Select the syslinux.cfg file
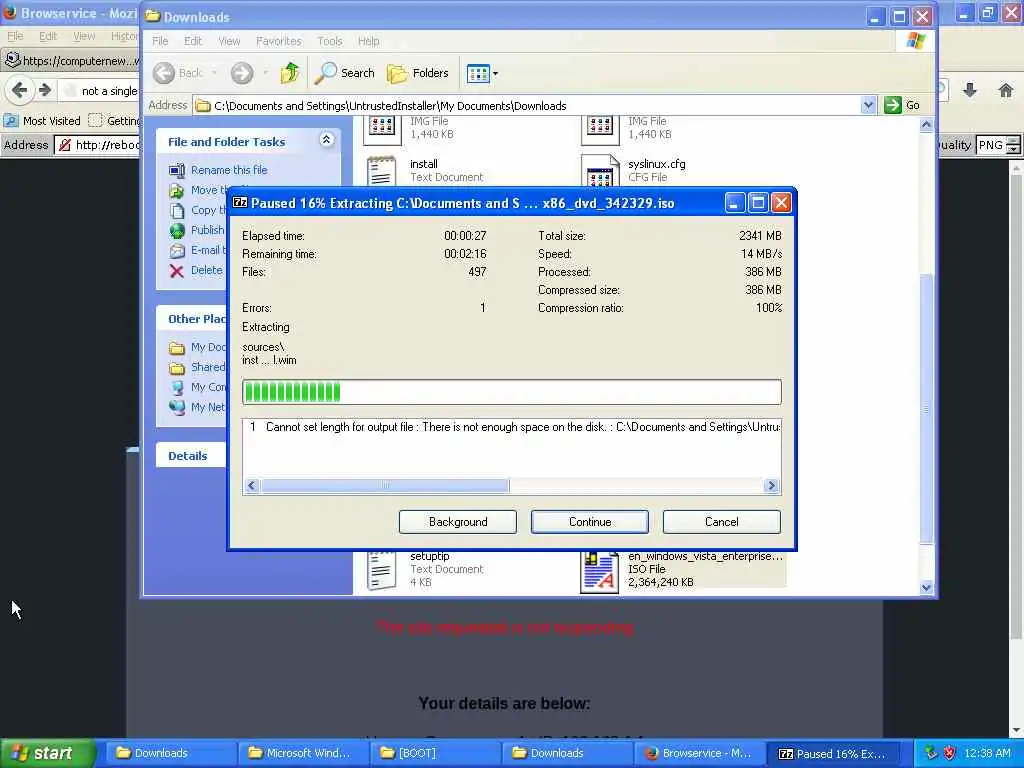The height and width of the screenshot is (768, 1024). pos(633,170)
